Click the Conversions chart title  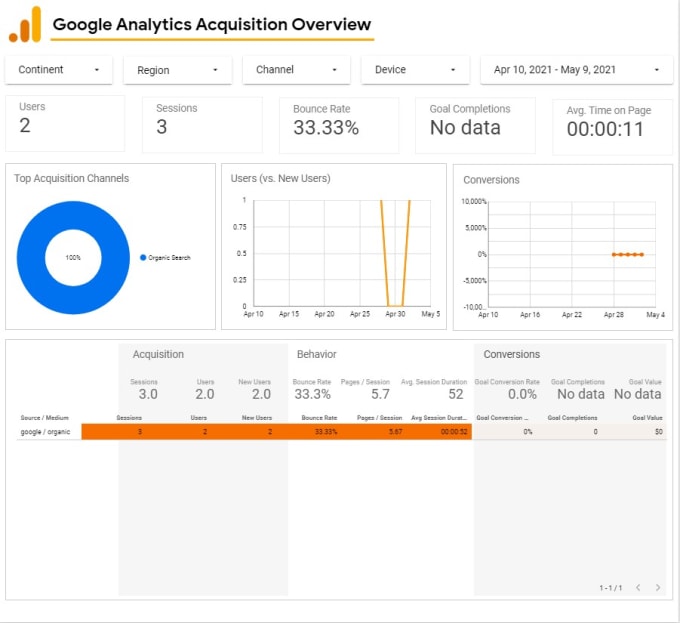(491, 180)
